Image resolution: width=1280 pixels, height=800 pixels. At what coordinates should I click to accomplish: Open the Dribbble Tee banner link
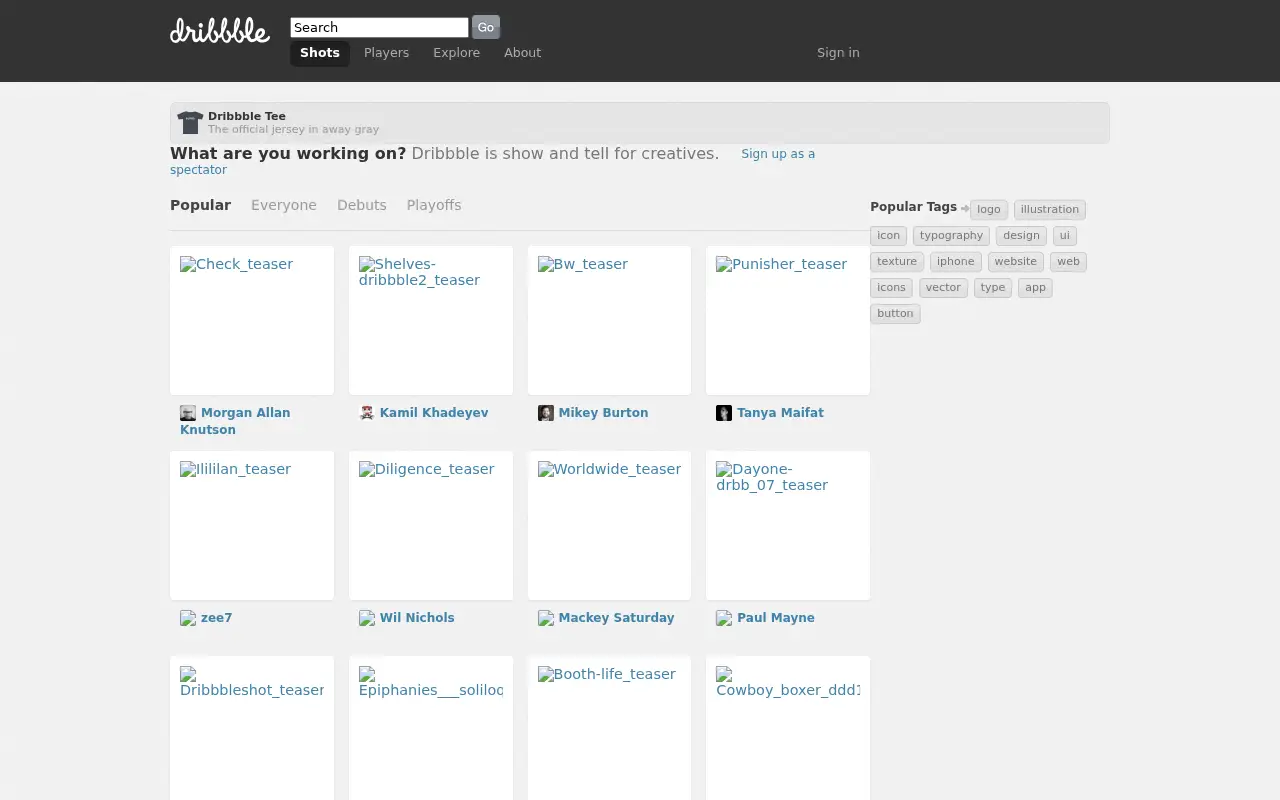640,123
